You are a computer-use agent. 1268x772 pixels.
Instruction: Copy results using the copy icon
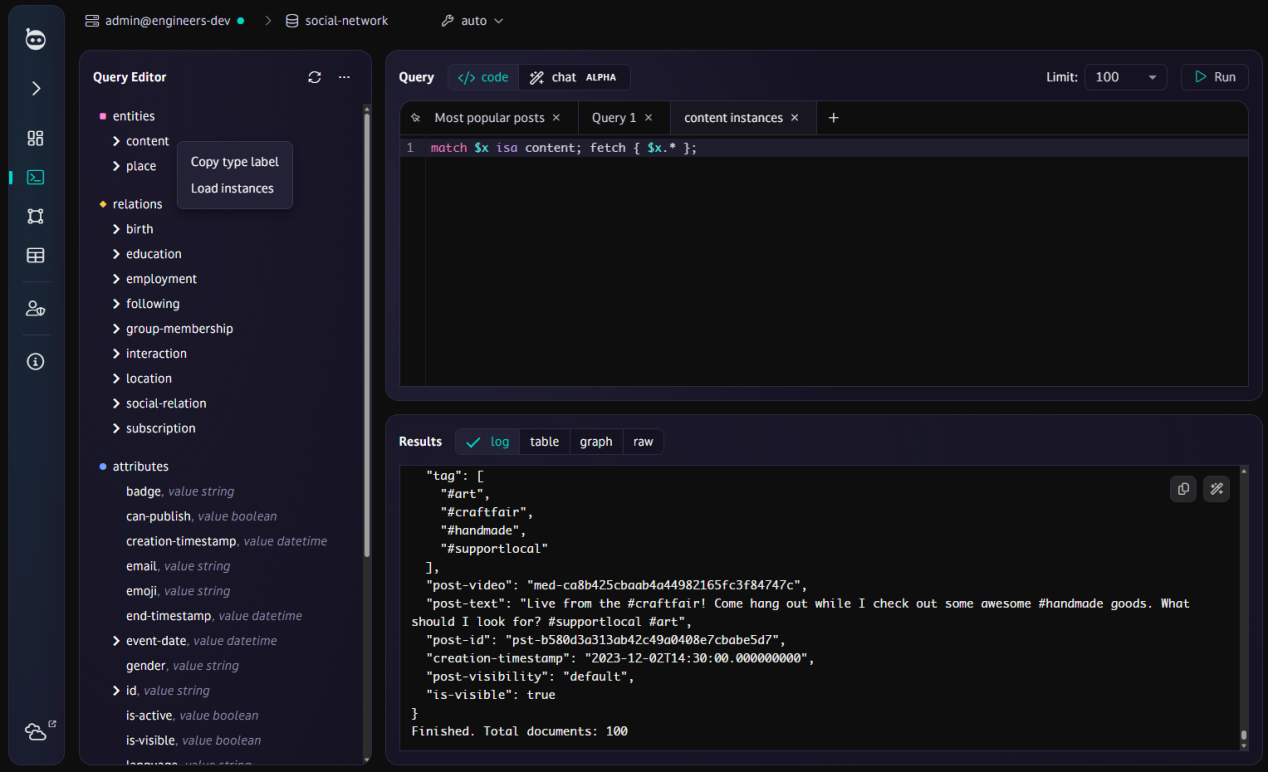[x=1183, y=489]
